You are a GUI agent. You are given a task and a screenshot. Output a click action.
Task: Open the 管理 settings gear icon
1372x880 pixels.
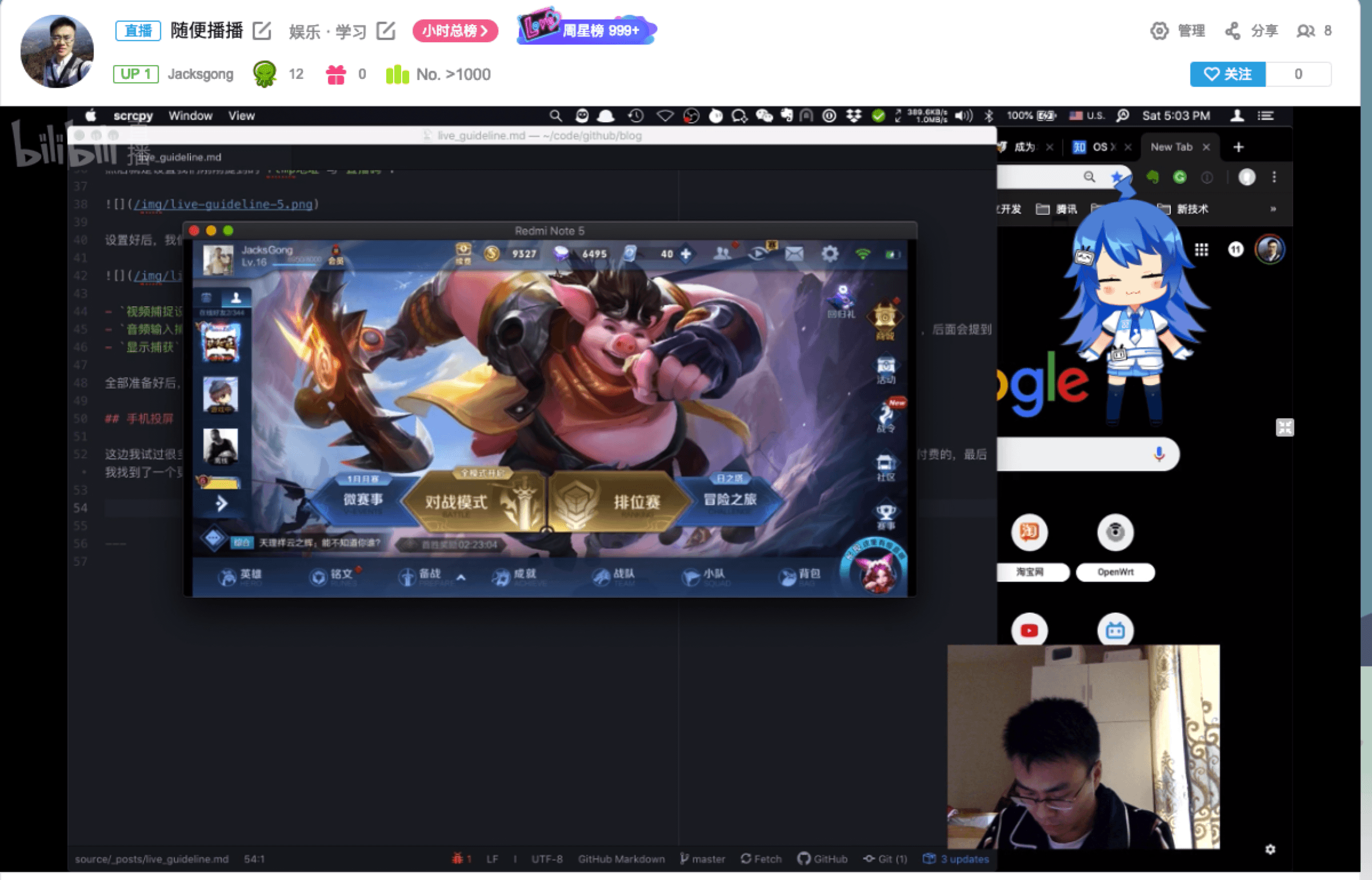(1159, 31)
